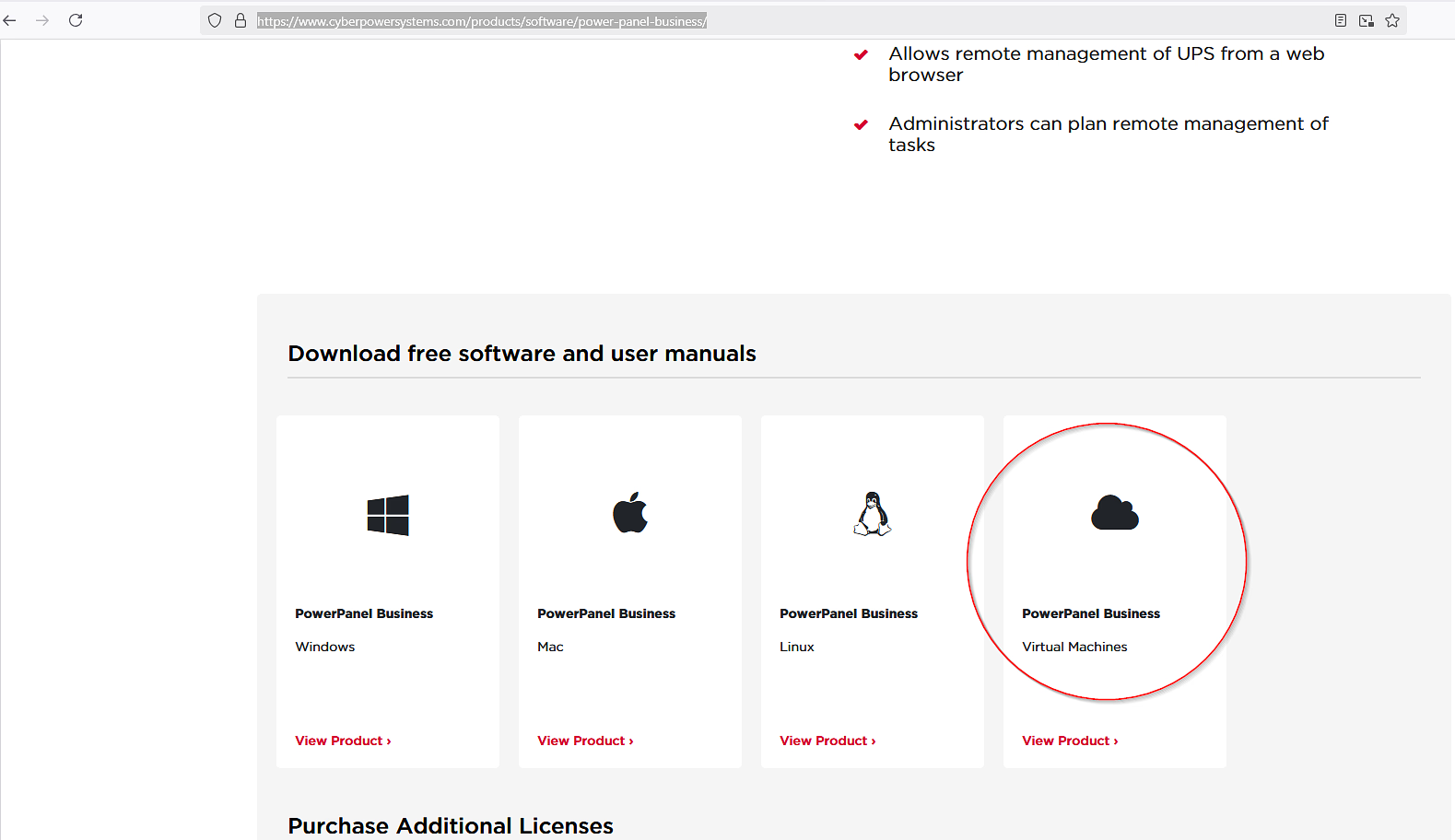1455x840 pixels.
Task: Open View Product link for Windows
Action: [343, 741]
